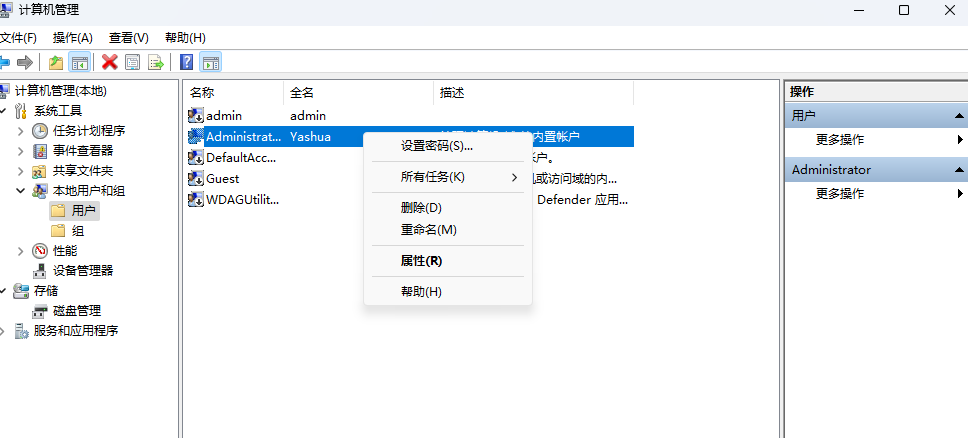Click the up one level folder icon
968x438 pixels.
point(56,62)
